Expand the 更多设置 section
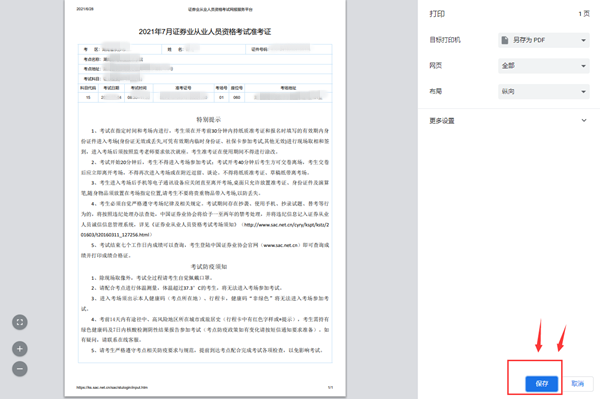This screenshot has width=600, height=399. point(509,121)
